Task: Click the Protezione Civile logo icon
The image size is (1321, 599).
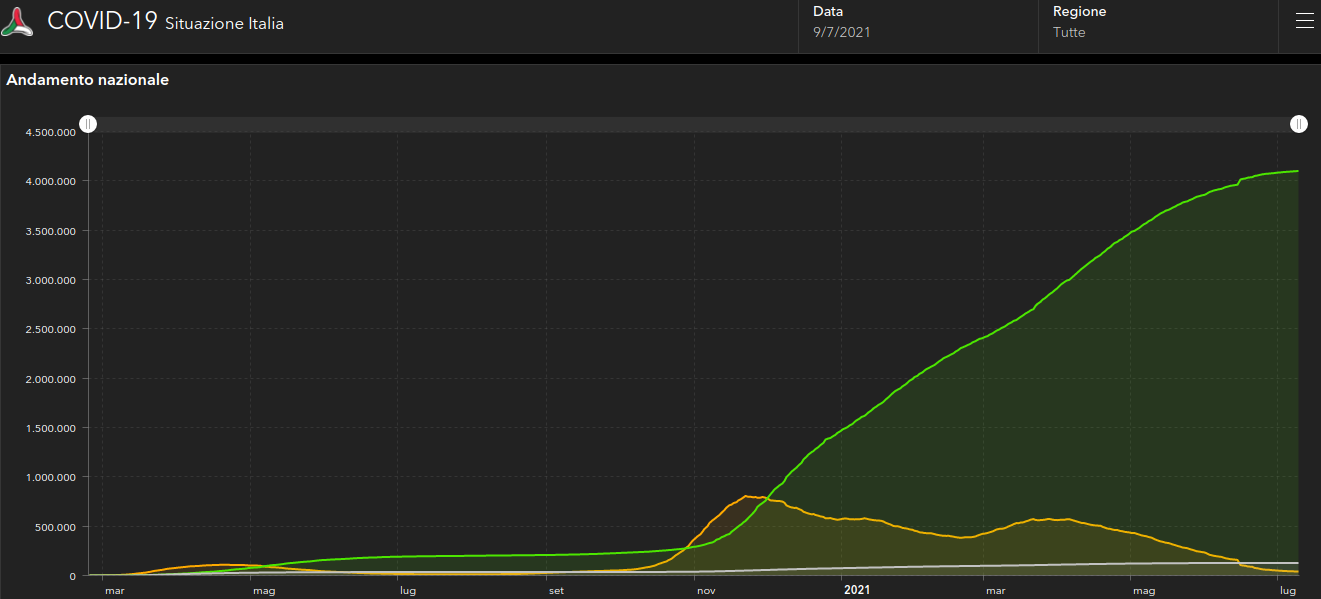Action: pos(18,22)
